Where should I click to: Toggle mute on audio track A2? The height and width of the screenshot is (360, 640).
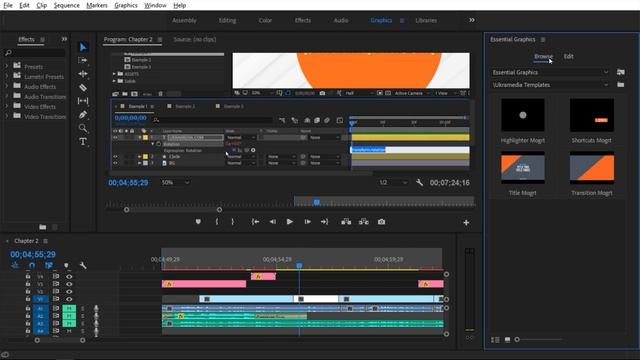[69, 316]
